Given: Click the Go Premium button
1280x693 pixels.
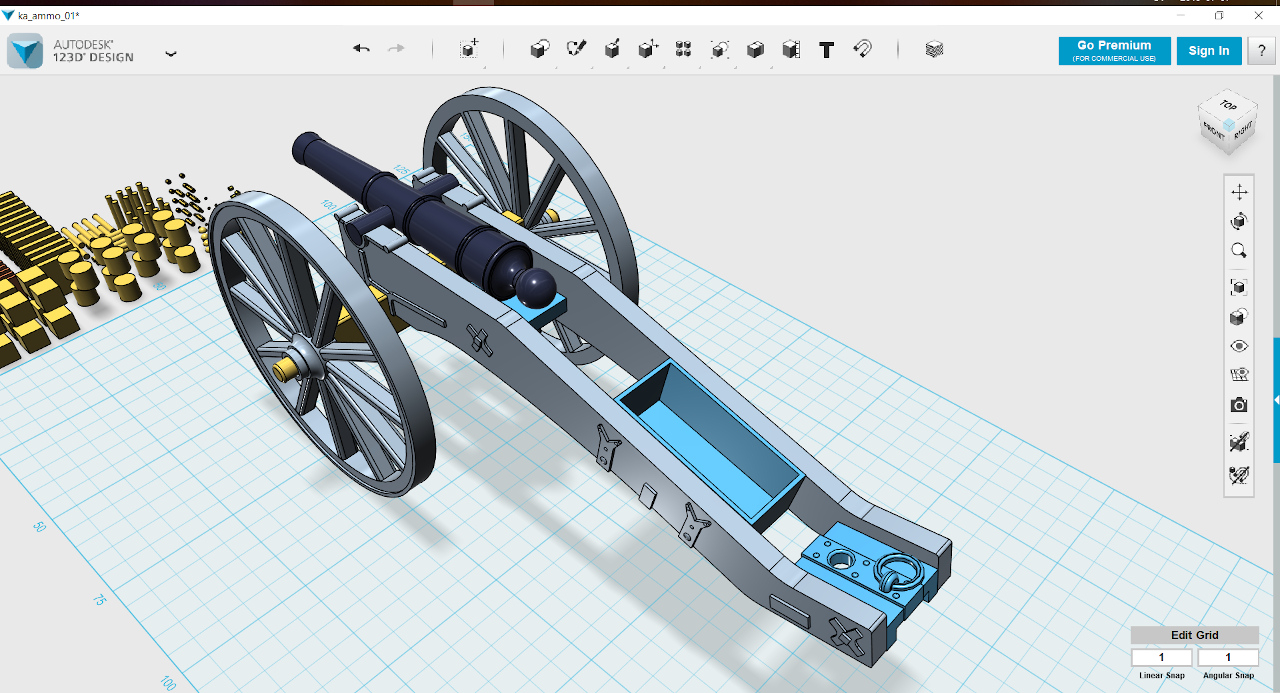Looking at the screenshot, I should pyautogui.click(x=1114, y=51).
